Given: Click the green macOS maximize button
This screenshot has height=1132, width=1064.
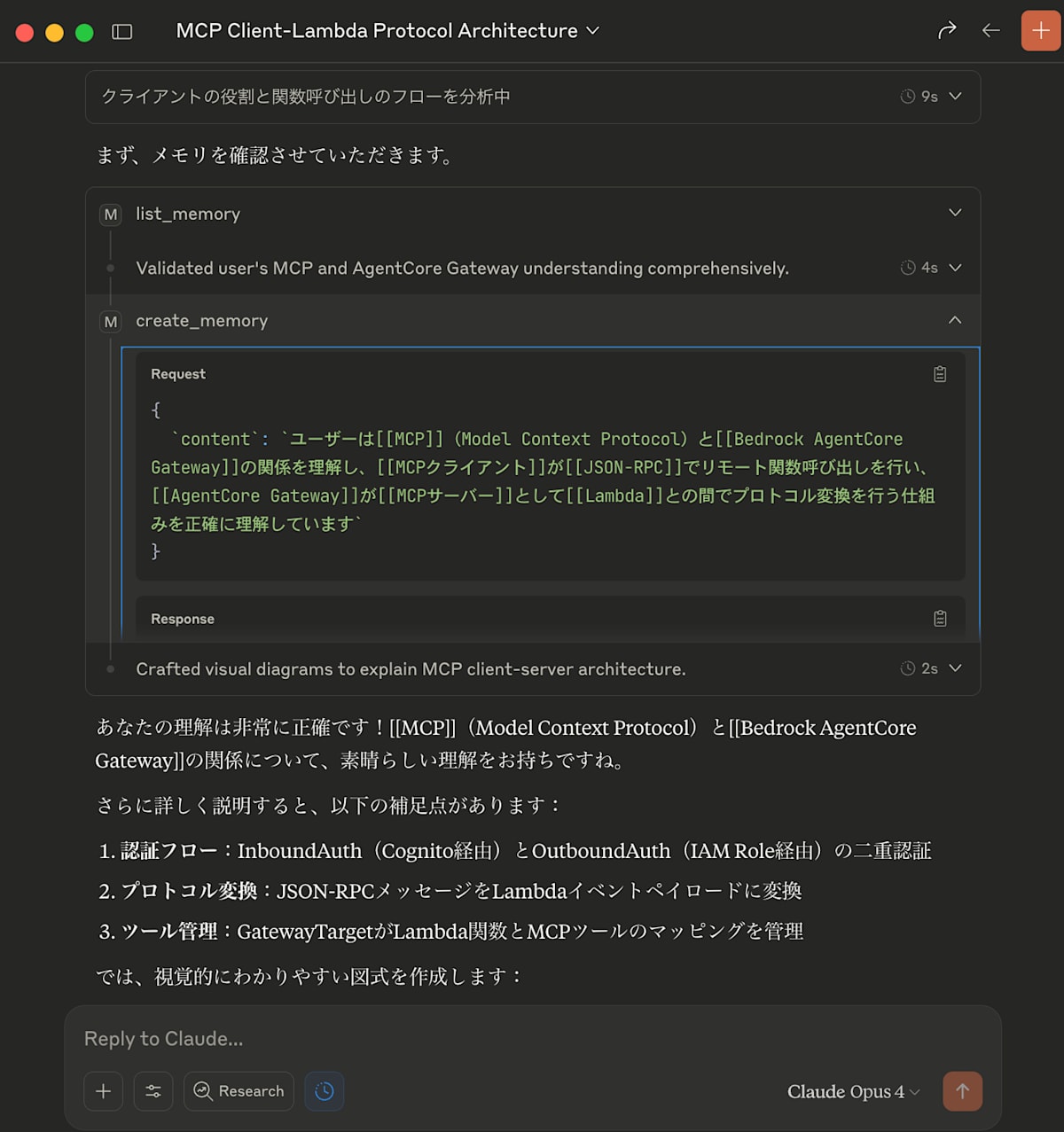Looking at the screenshot, I should coord(84,33).
